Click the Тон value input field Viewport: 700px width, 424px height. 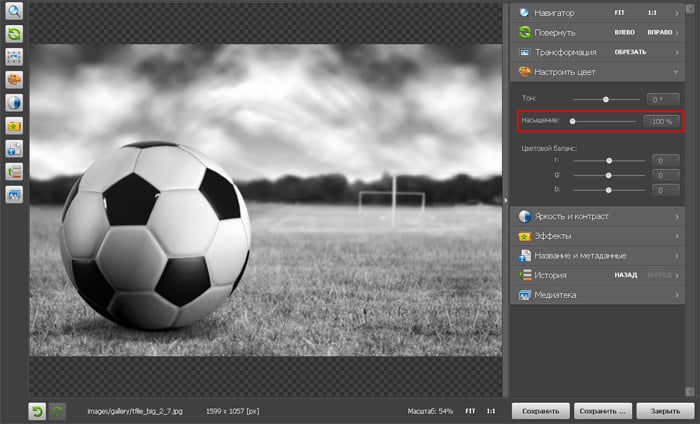[x=662, y=99]
